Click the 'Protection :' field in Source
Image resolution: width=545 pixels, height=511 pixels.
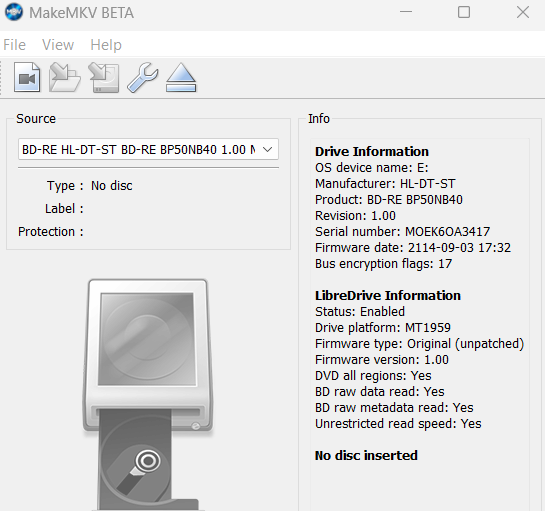click(x=51, y=232)
